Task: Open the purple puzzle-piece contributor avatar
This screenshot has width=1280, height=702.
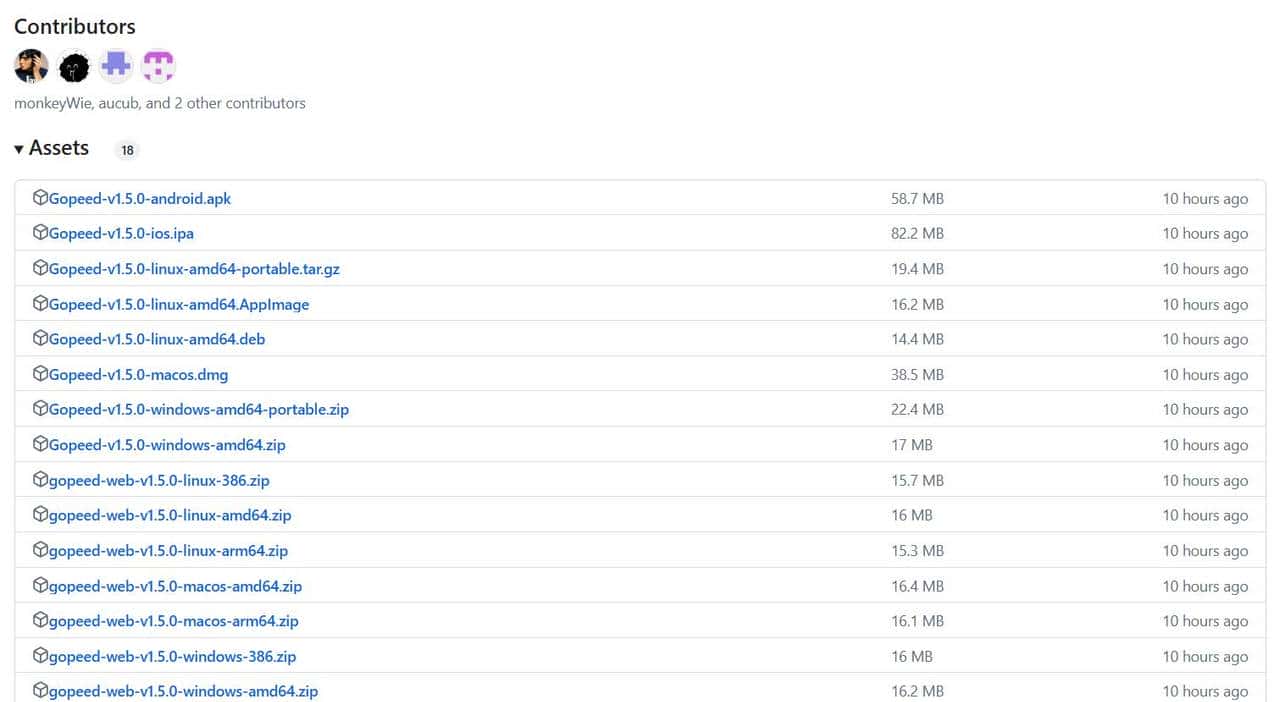Action: [x=116, y=66]
